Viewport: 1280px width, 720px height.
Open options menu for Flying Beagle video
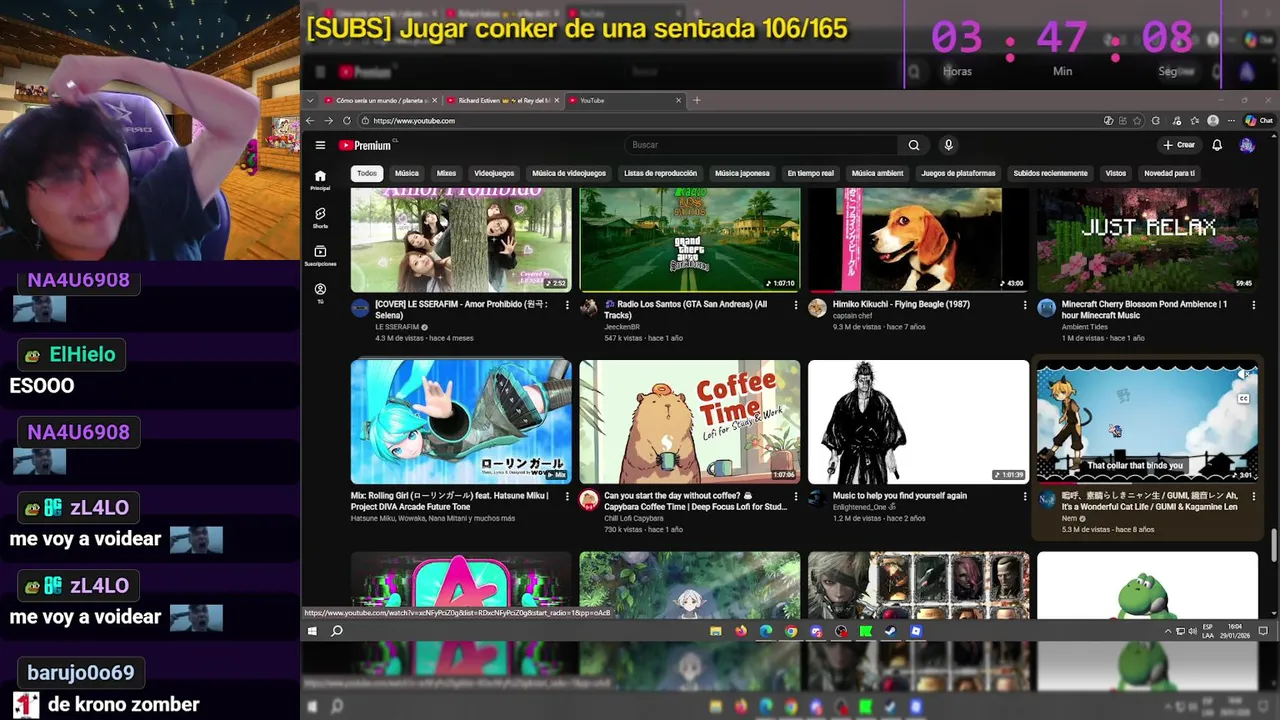click(1024, 305)
